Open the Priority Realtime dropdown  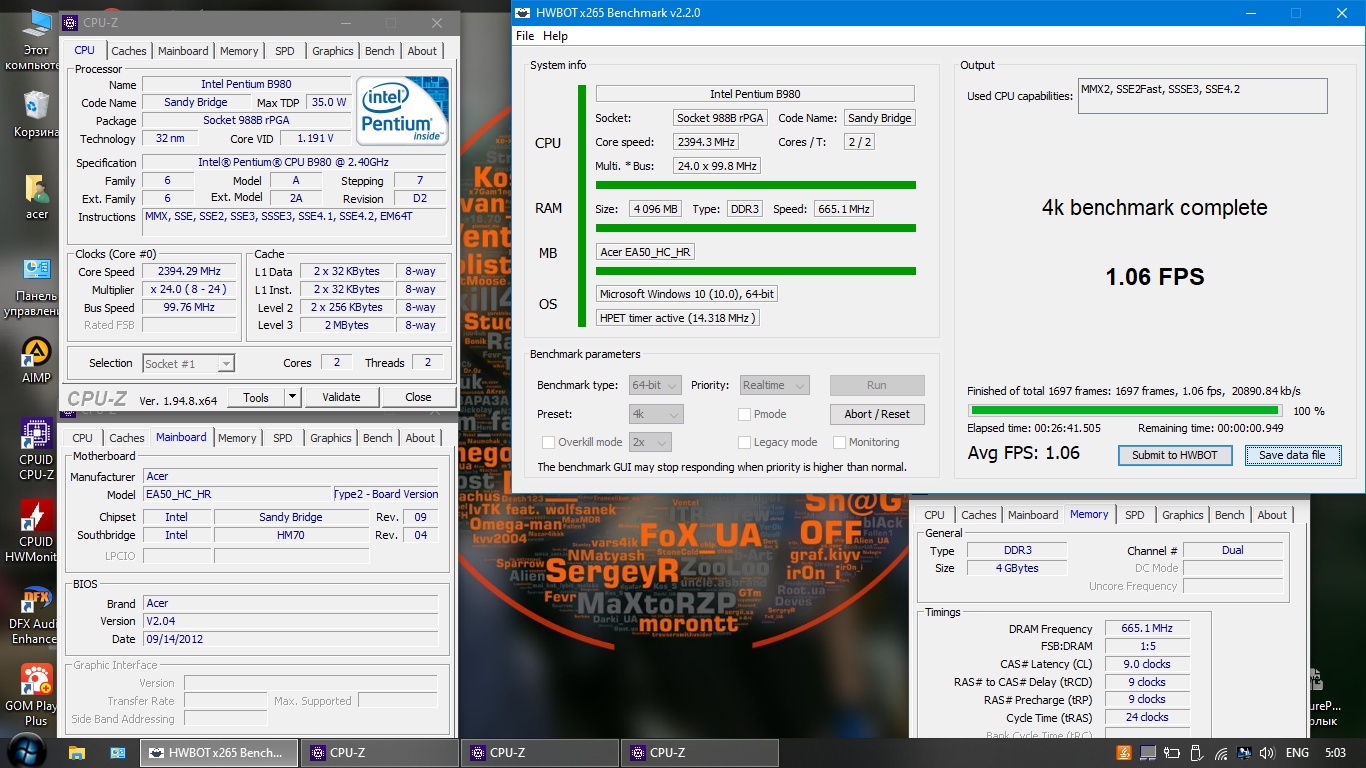pos(775,385)
